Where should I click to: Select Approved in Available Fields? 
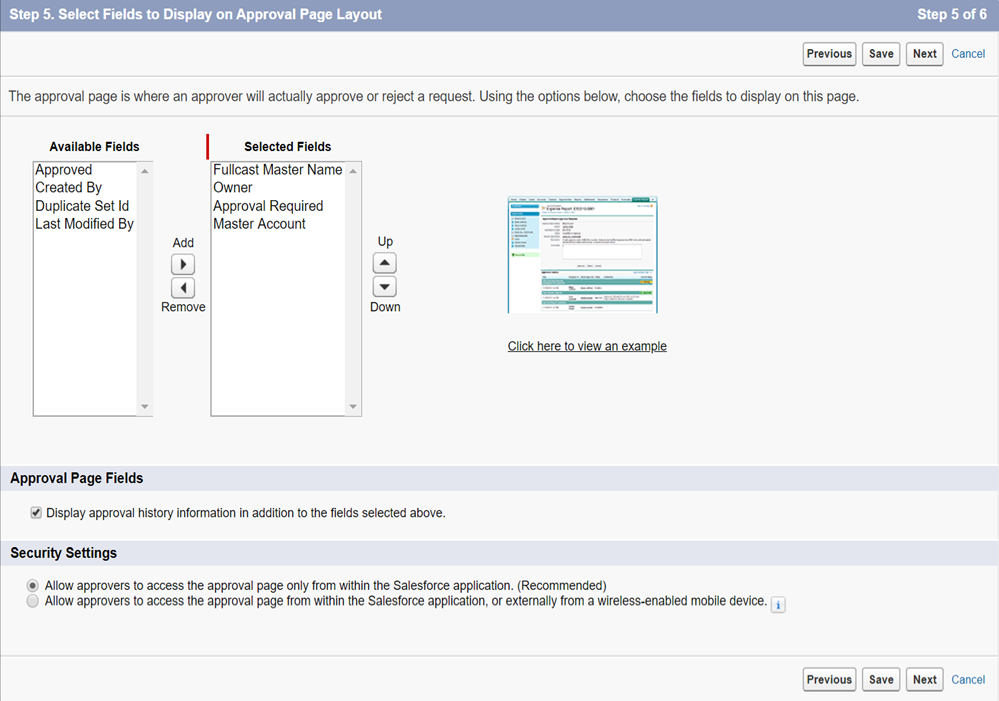point(85,170)
